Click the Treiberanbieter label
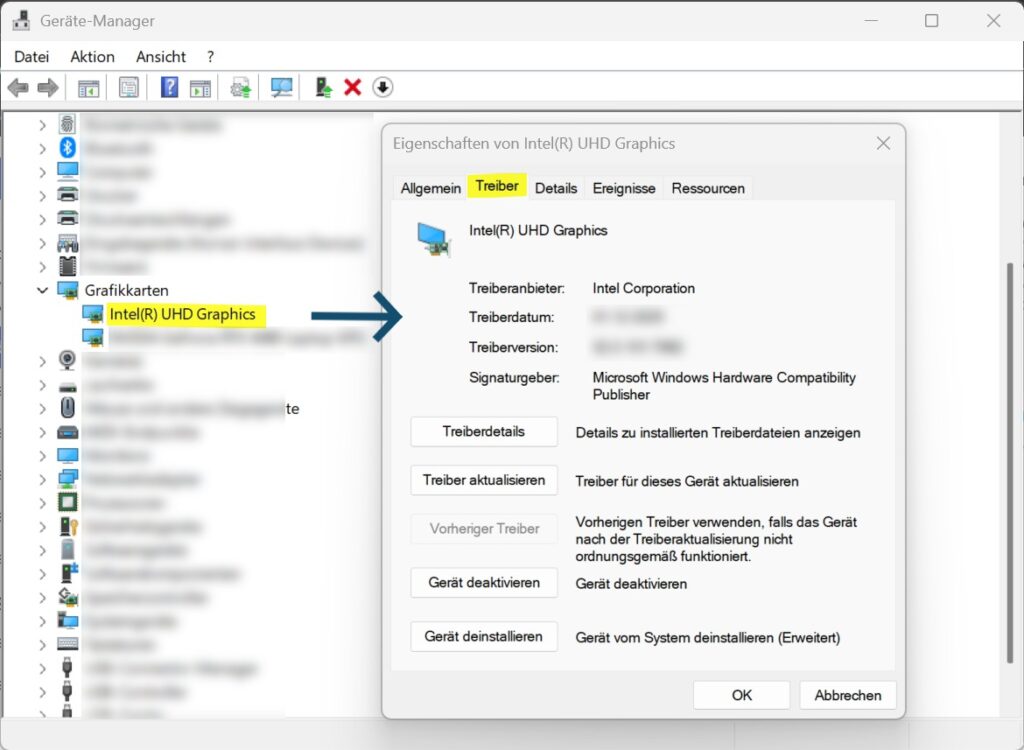 pos(517,288)
